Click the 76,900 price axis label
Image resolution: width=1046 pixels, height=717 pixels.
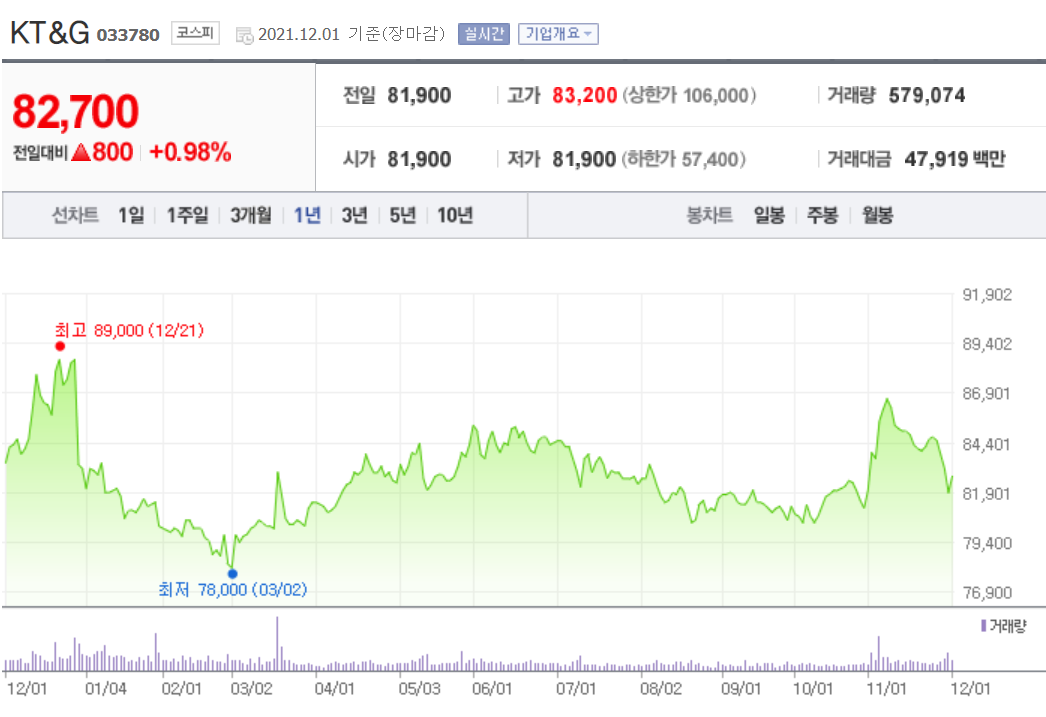(987, 592)
